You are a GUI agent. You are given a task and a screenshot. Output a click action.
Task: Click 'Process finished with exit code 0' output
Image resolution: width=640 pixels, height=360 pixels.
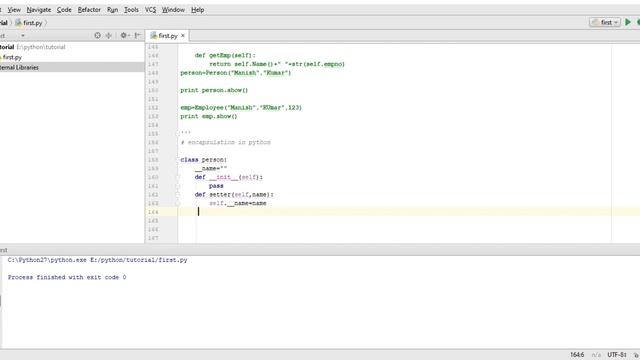67,277
